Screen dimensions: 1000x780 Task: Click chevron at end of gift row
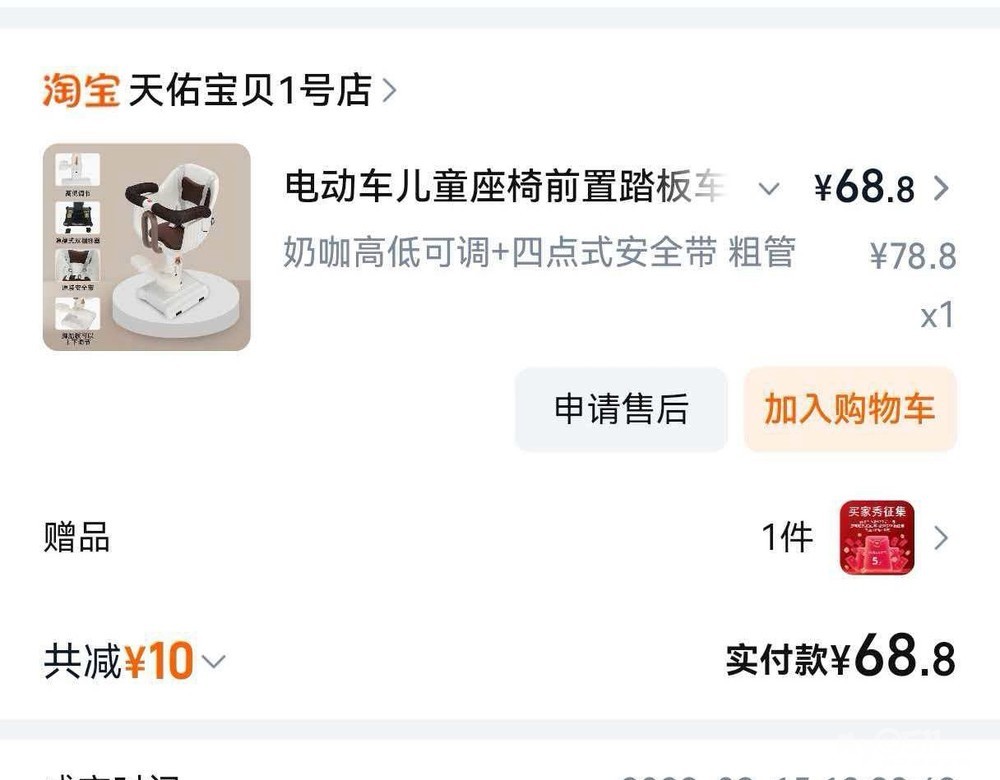[x=941, y=538]
